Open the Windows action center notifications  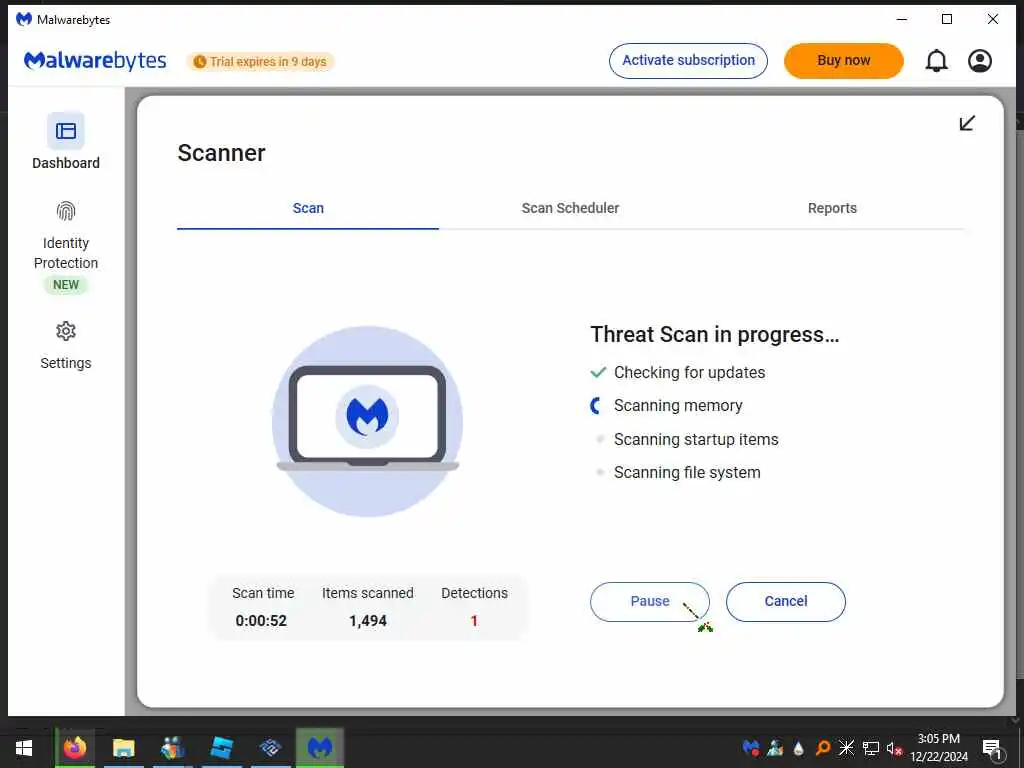coord(993,749)
